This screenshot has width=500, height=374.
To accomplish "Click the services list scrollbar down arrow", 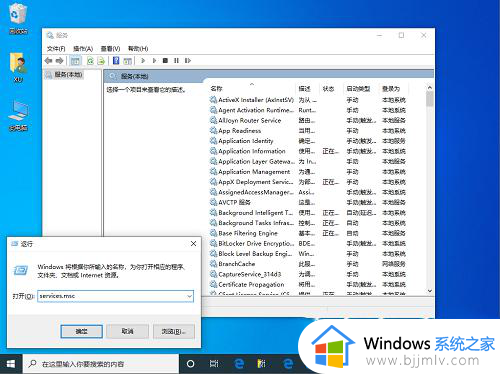I will [x=430, y=291].
